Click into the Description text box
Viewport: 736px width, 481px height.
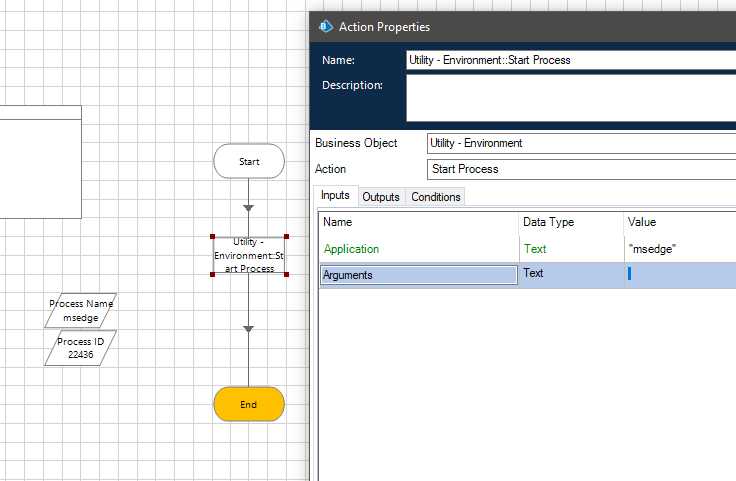(570, 97)
